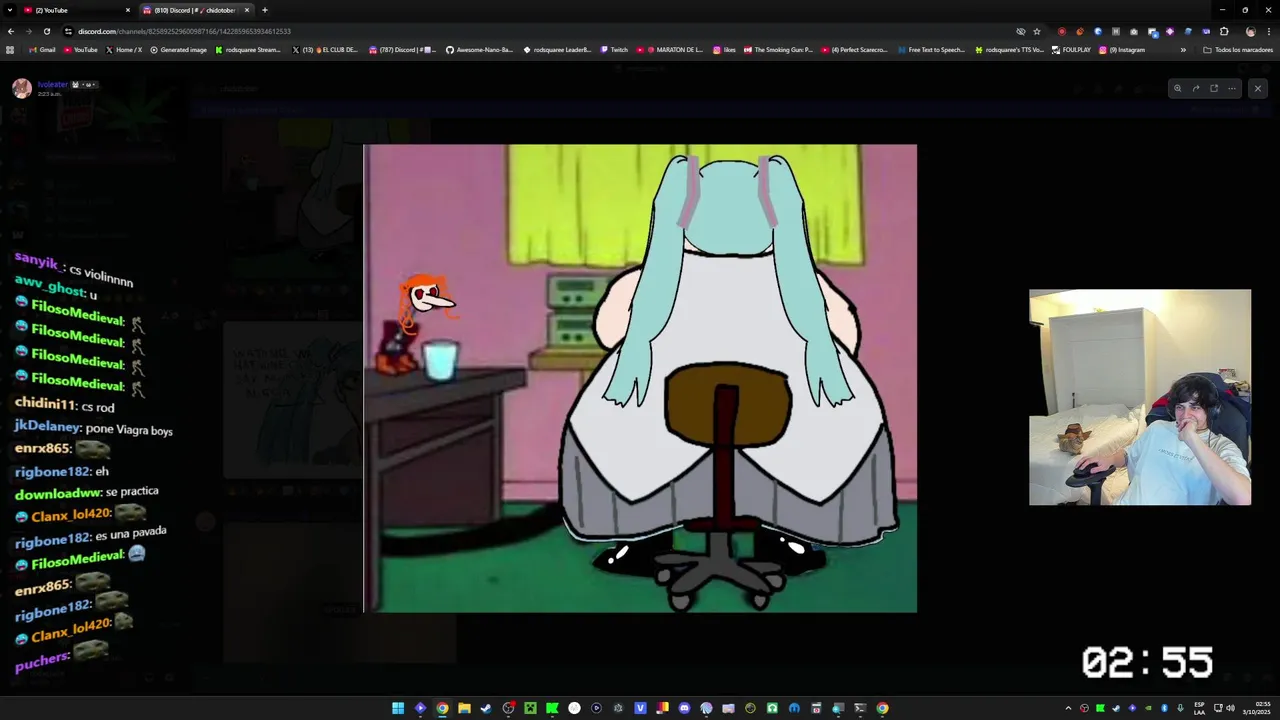This screenshot has width=1280, height=720.
Task: Open the YouTube bookmark
Action: click(81, 49)
